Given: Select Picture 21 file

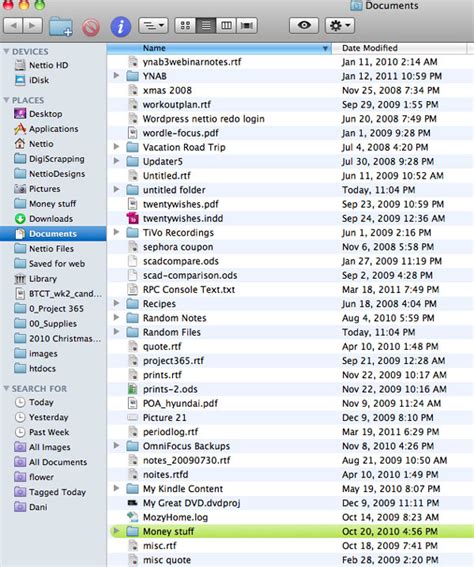Looking at the screenshot, I should click(x=165, y=418).
